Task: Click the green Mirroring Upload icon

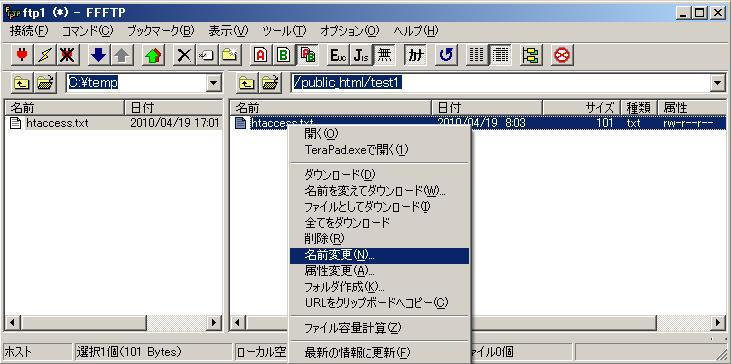Action: pos(153,55)
